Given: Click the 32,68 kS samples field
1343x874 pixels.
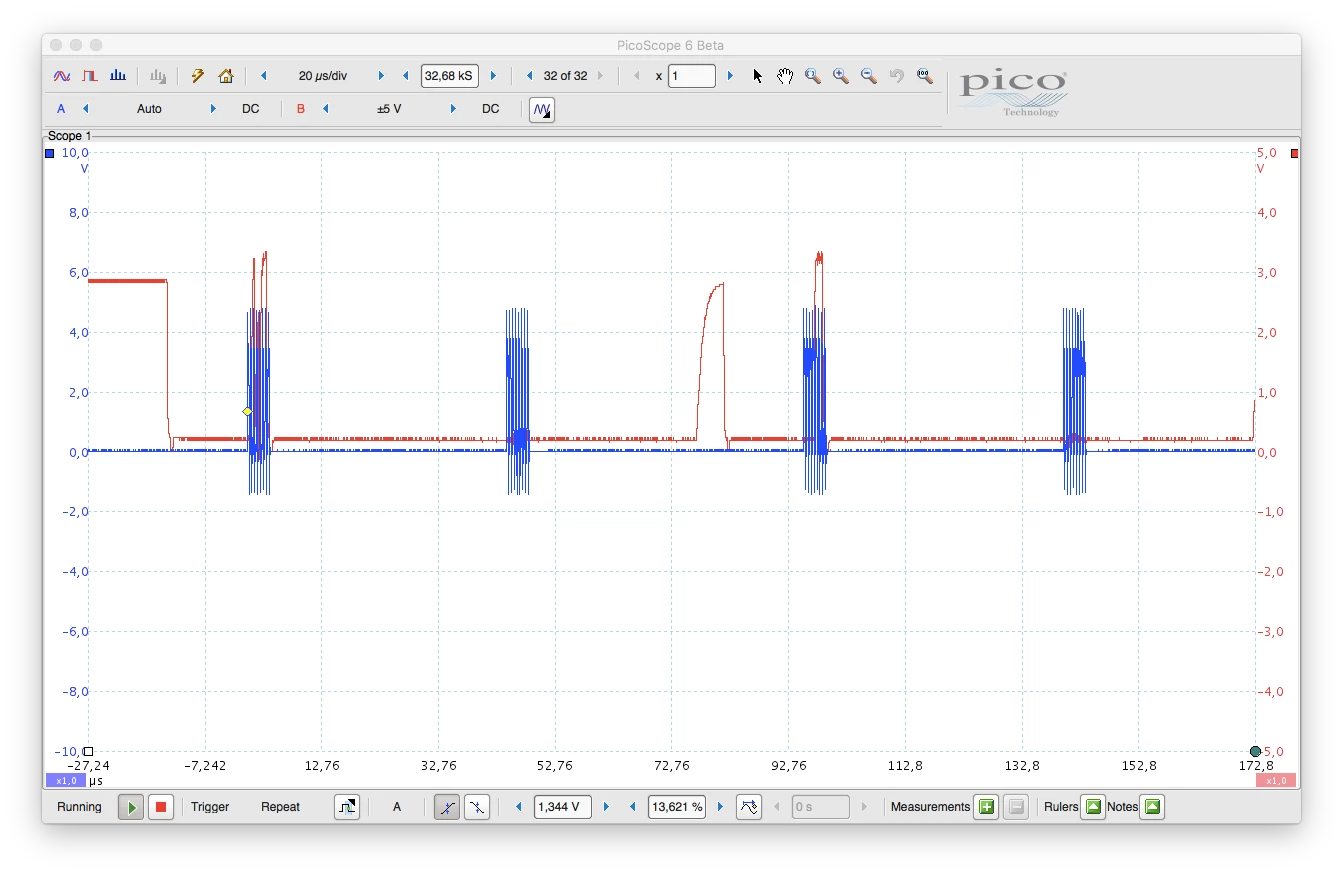Looking at the screenshot, I should pos(450,76).
